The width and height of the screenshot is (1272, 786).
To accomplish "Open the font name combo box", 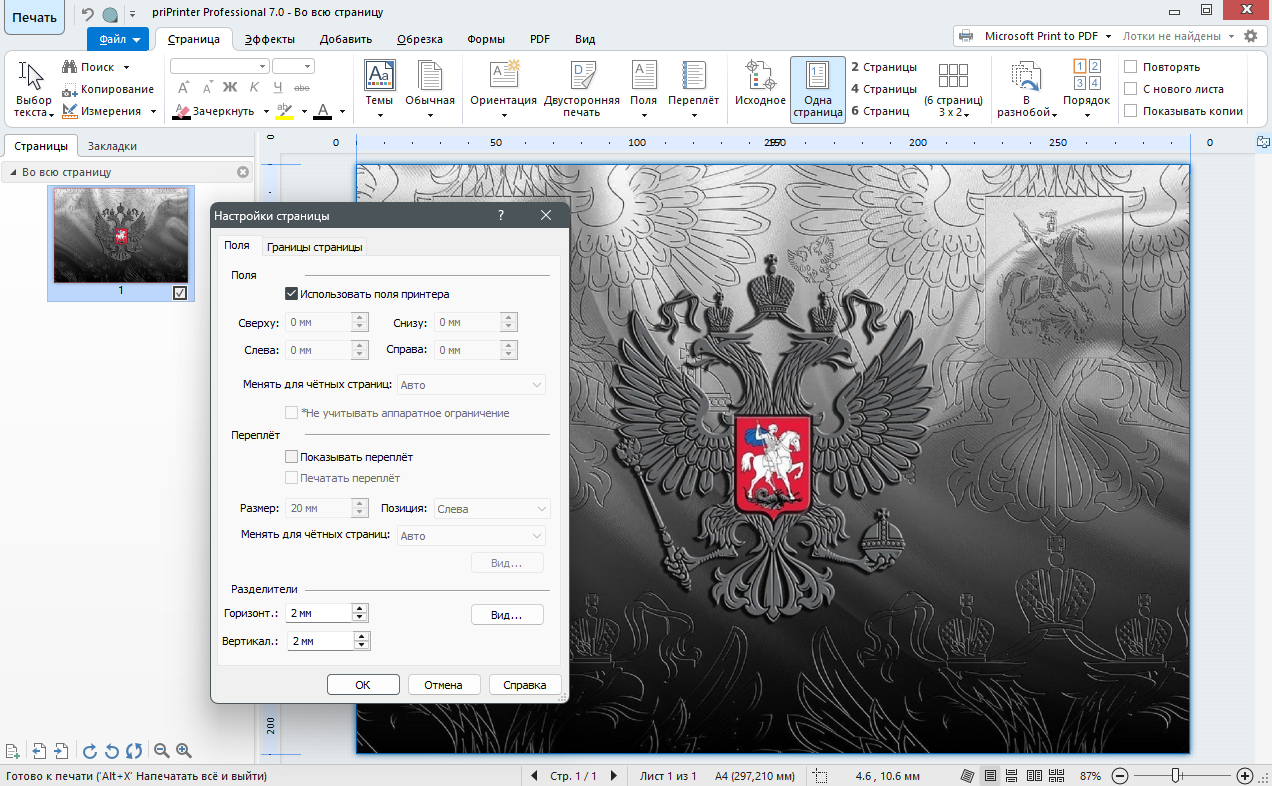I will coord(219,67).
